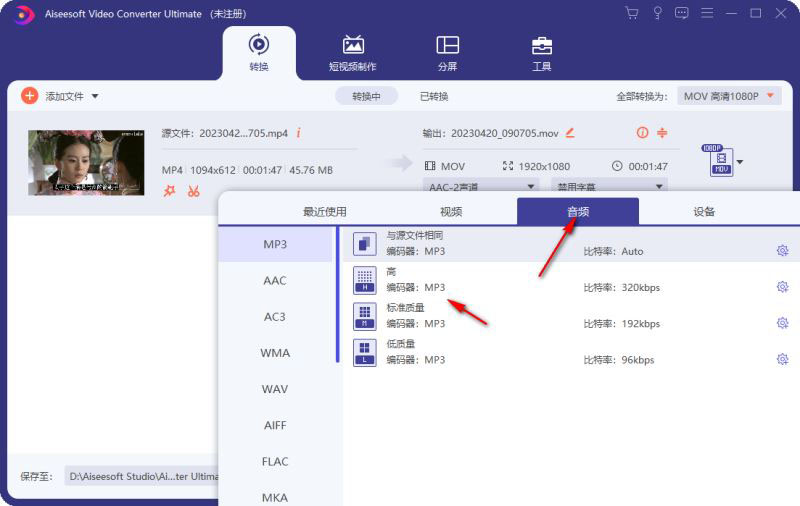The width and height of the screenshot is (800, 506).
Task: Select the standard quality MP3 preset icon
Action: point(364,316)
